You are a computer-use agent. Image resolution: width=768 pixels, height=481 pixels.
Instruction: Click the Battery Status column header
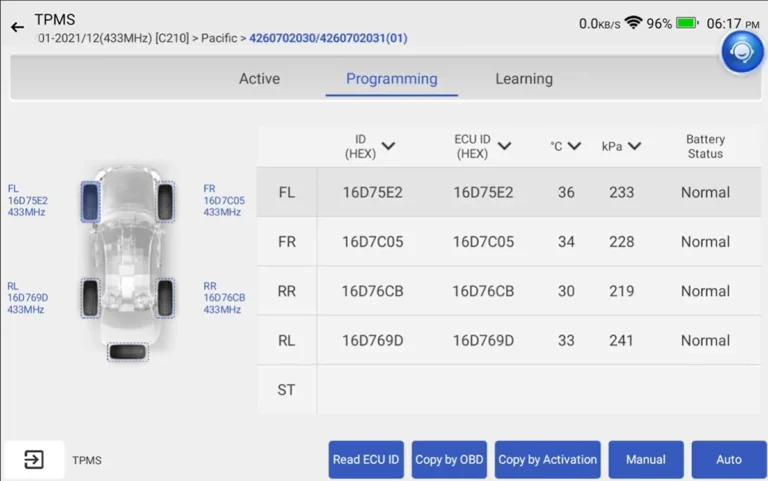pyautogui.click(x=705, y=146)
